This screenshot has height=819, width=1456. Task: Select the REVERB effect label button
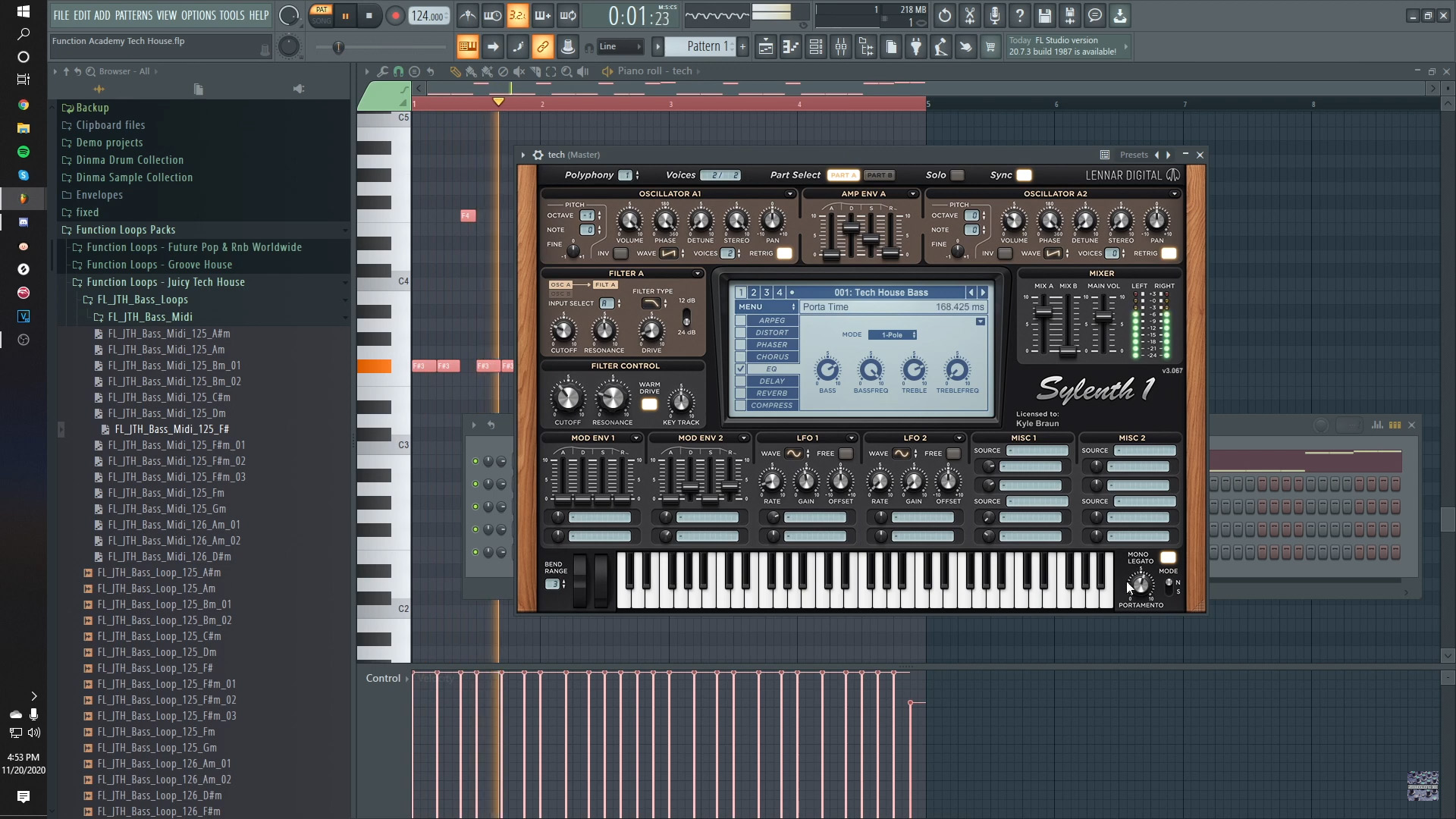coord(772,394)
